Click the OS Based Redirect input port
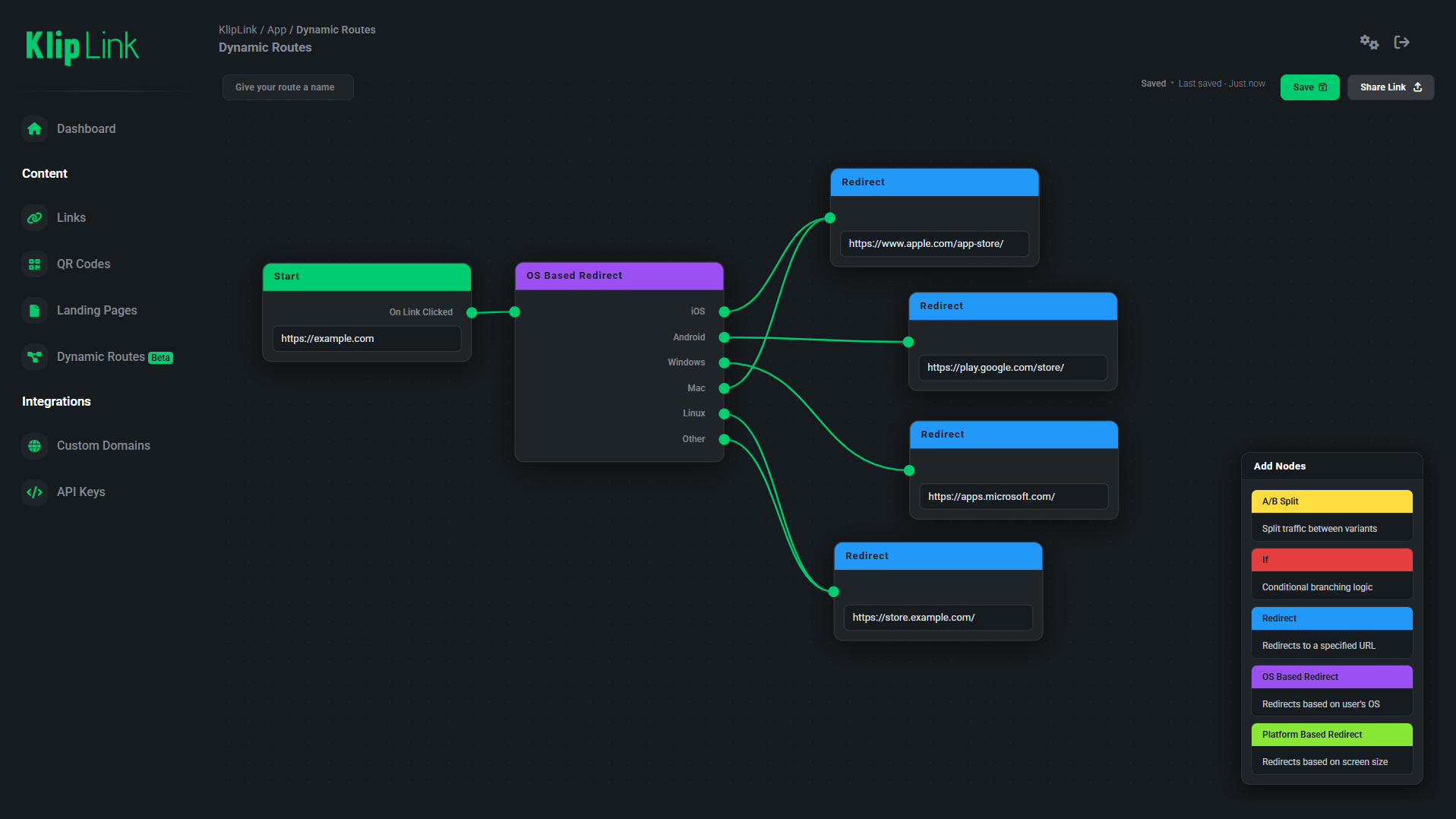The image size is (1456, 819). pyautogui.click(x=515, y=311)
